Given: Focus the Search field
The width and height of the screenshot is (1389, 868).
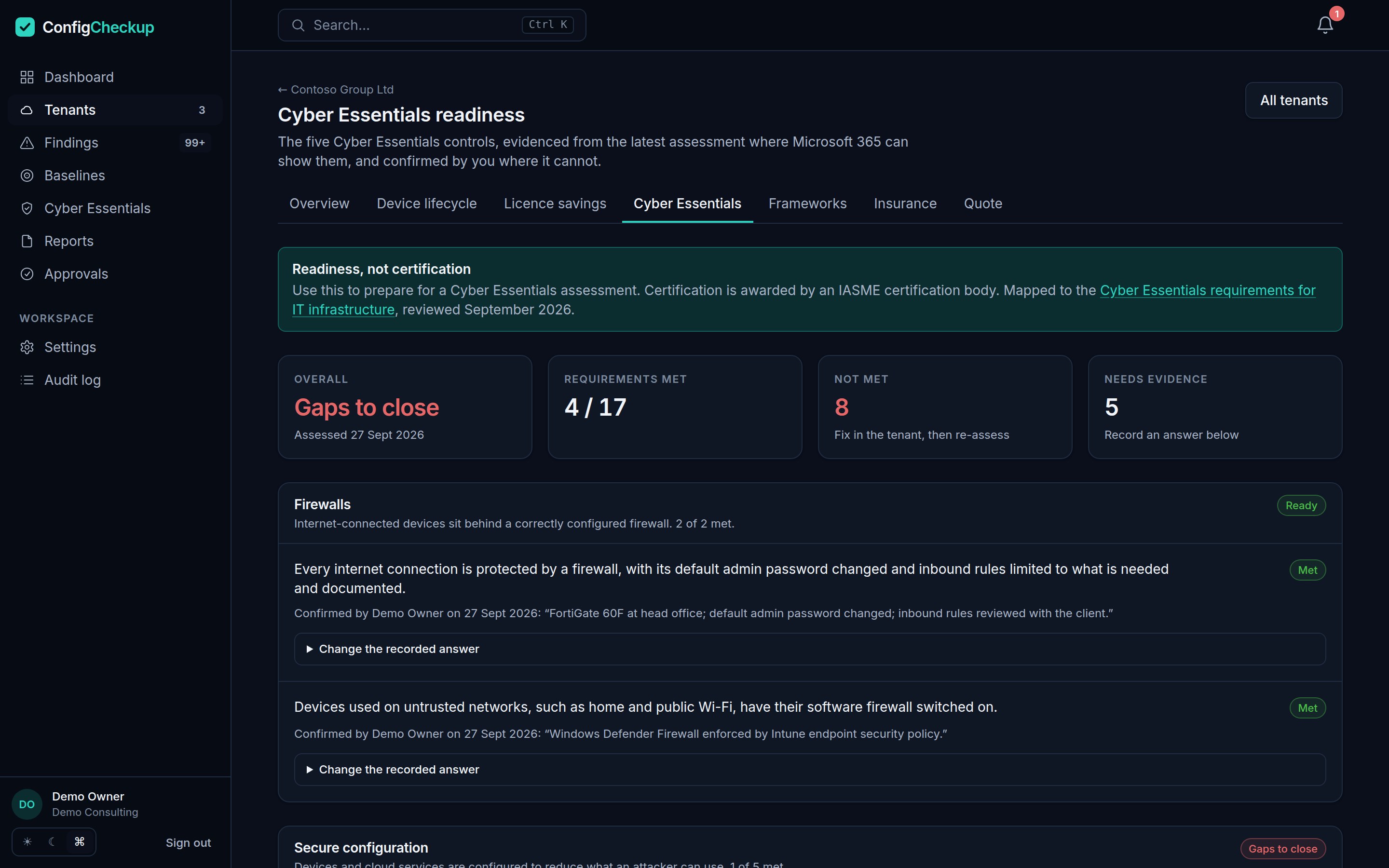Looking at the screenshot, I should click(432, 25).
